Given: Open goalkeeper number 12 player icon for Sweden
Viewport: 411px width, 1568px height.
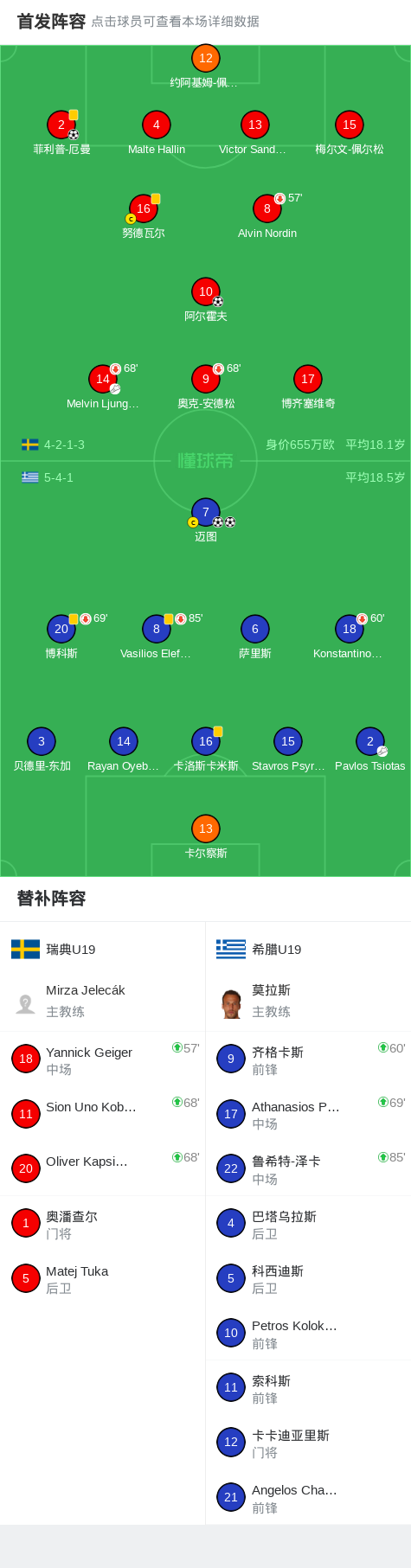Looking at the screenshot, I should pyautogui.click(x=205, y=58).
